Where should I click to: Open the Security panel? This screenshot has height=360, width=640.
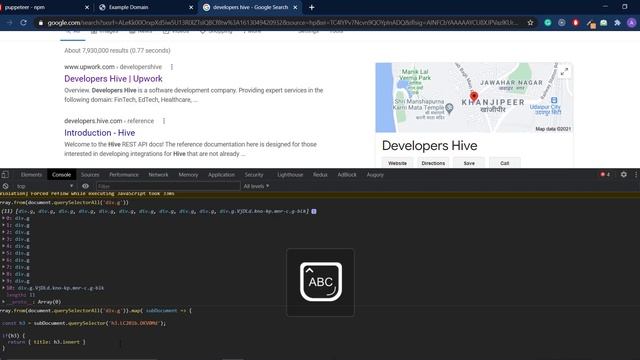coord(254,175)
